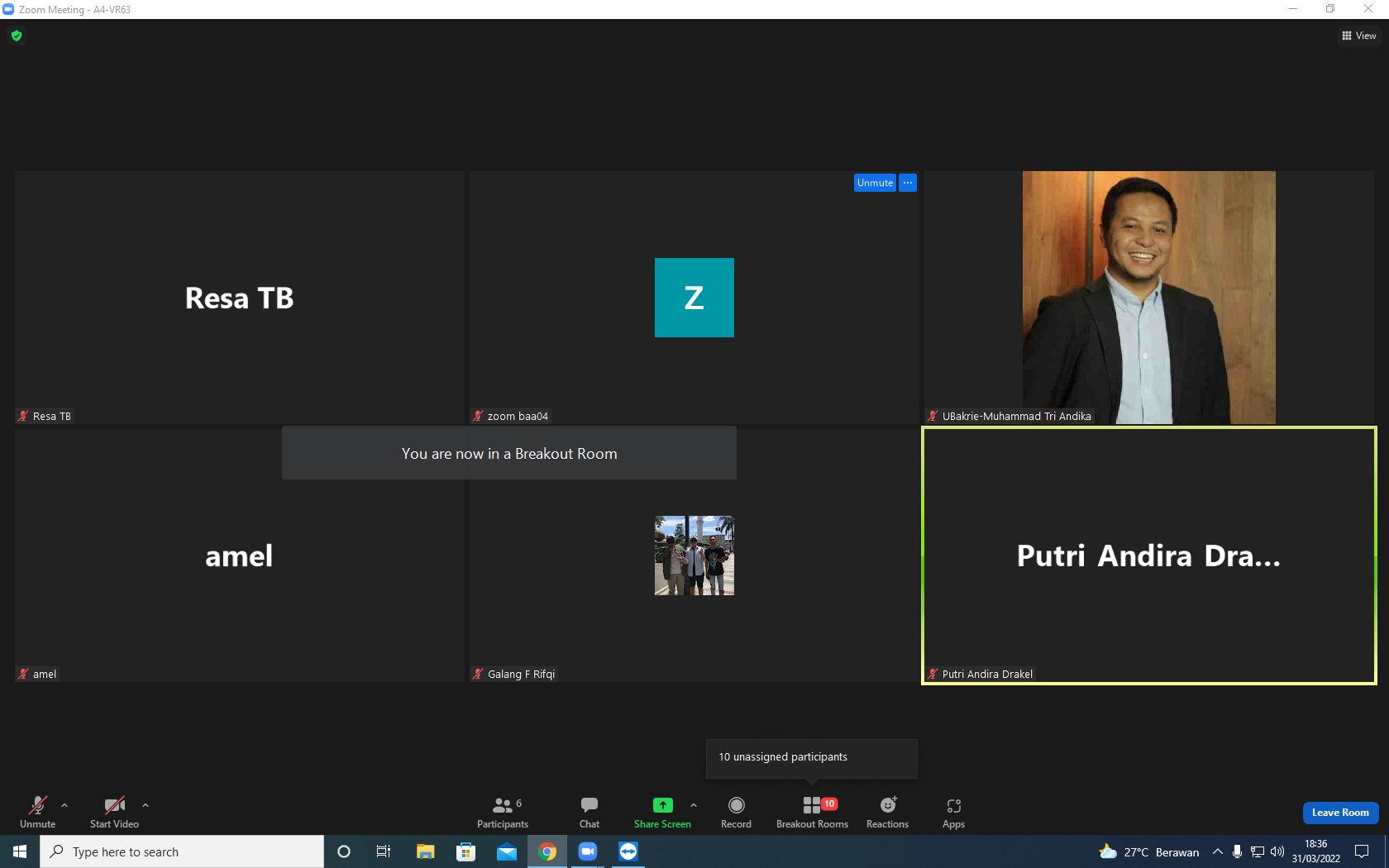1389x868 pixels.
Task: Click muted mic icon on amel label
Action: tap(23, 674)
